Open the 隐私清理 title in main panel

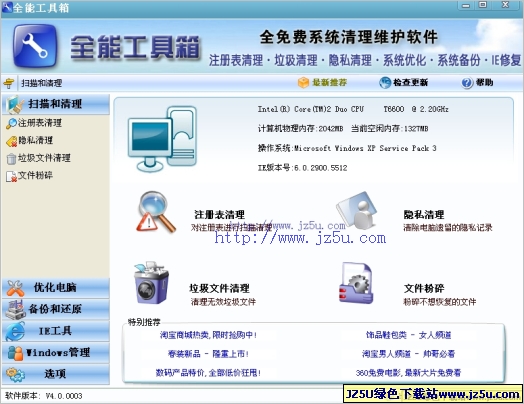pyautogui.click(x=424, y=215)
